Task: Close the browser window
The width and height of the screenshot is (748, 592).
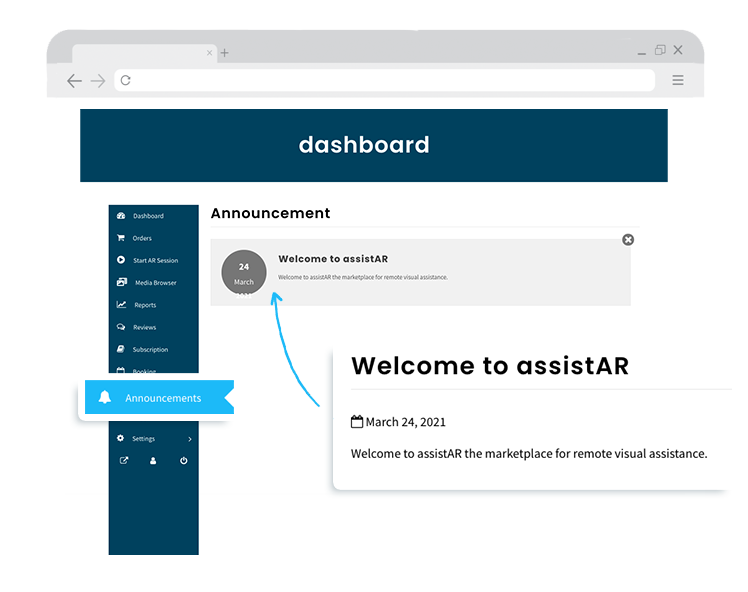Action: tap(678, 50)
